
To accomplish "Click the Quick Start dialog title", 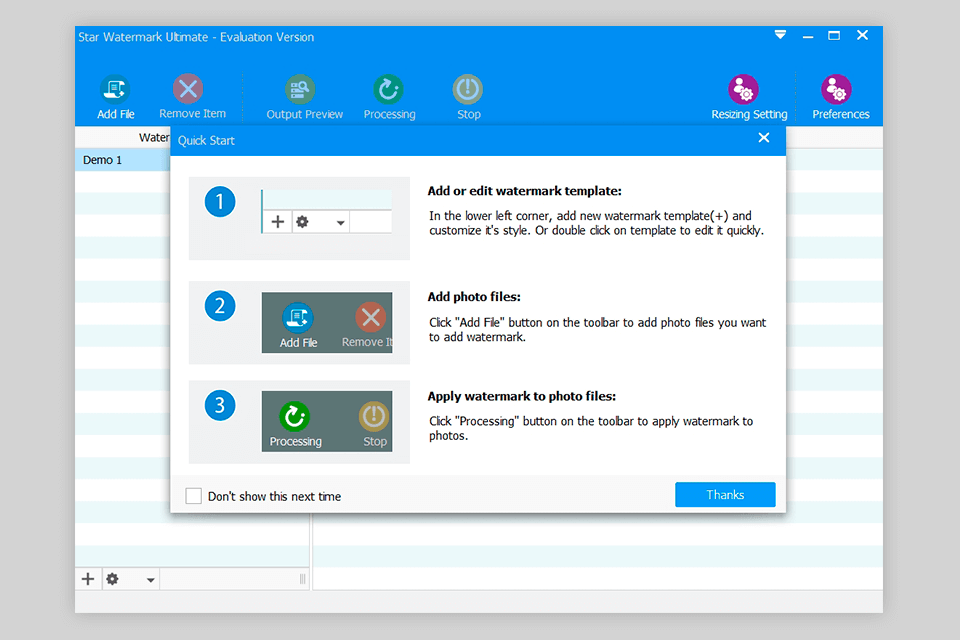I will click(x=206, y=140).
